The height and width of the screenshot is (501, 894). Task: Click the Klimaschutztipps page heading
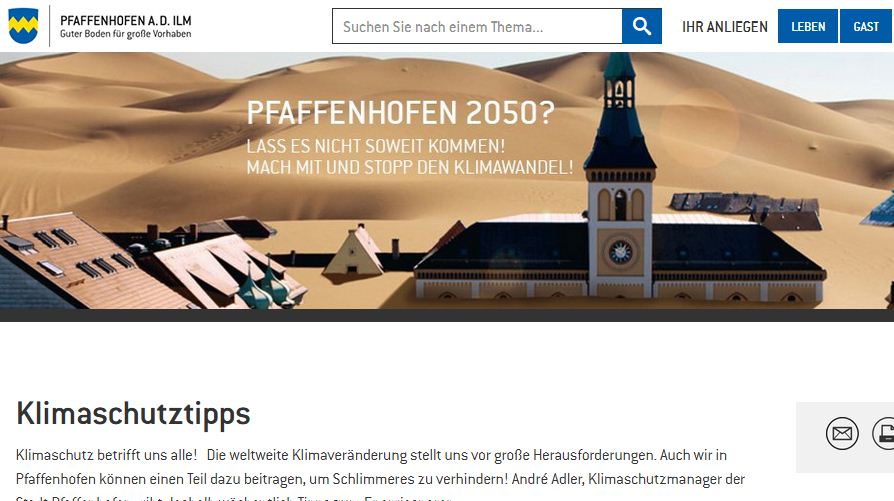[133, 414]
